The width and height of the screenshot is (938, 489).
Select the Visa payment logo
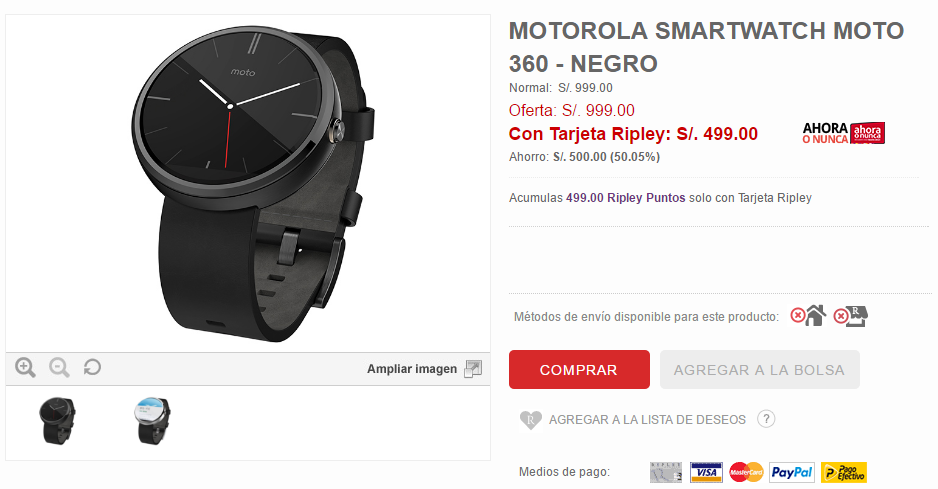point(706,472)
